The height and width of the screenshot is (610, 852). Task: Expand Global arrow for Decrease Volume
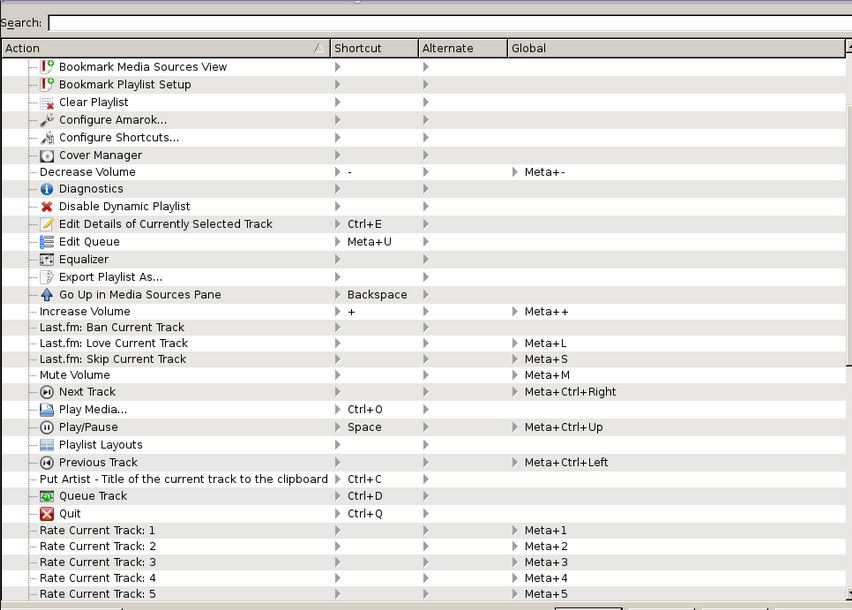515,172
